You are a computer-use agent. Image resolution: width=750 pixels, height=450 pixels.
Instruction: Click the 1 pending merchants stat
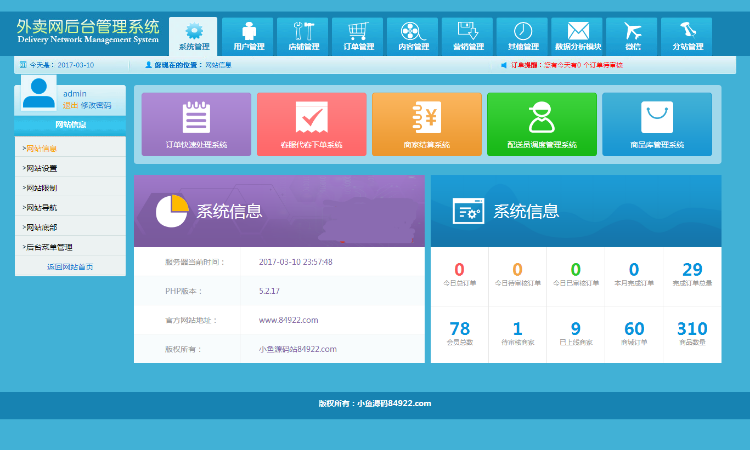pyautogui.click(x=518, y=333)
